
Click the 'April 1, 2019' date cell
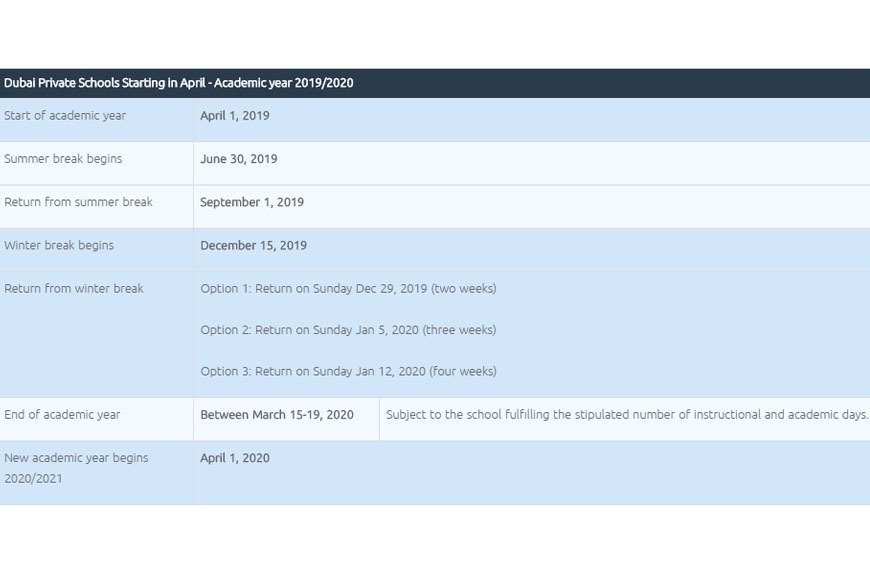[235, 116]
